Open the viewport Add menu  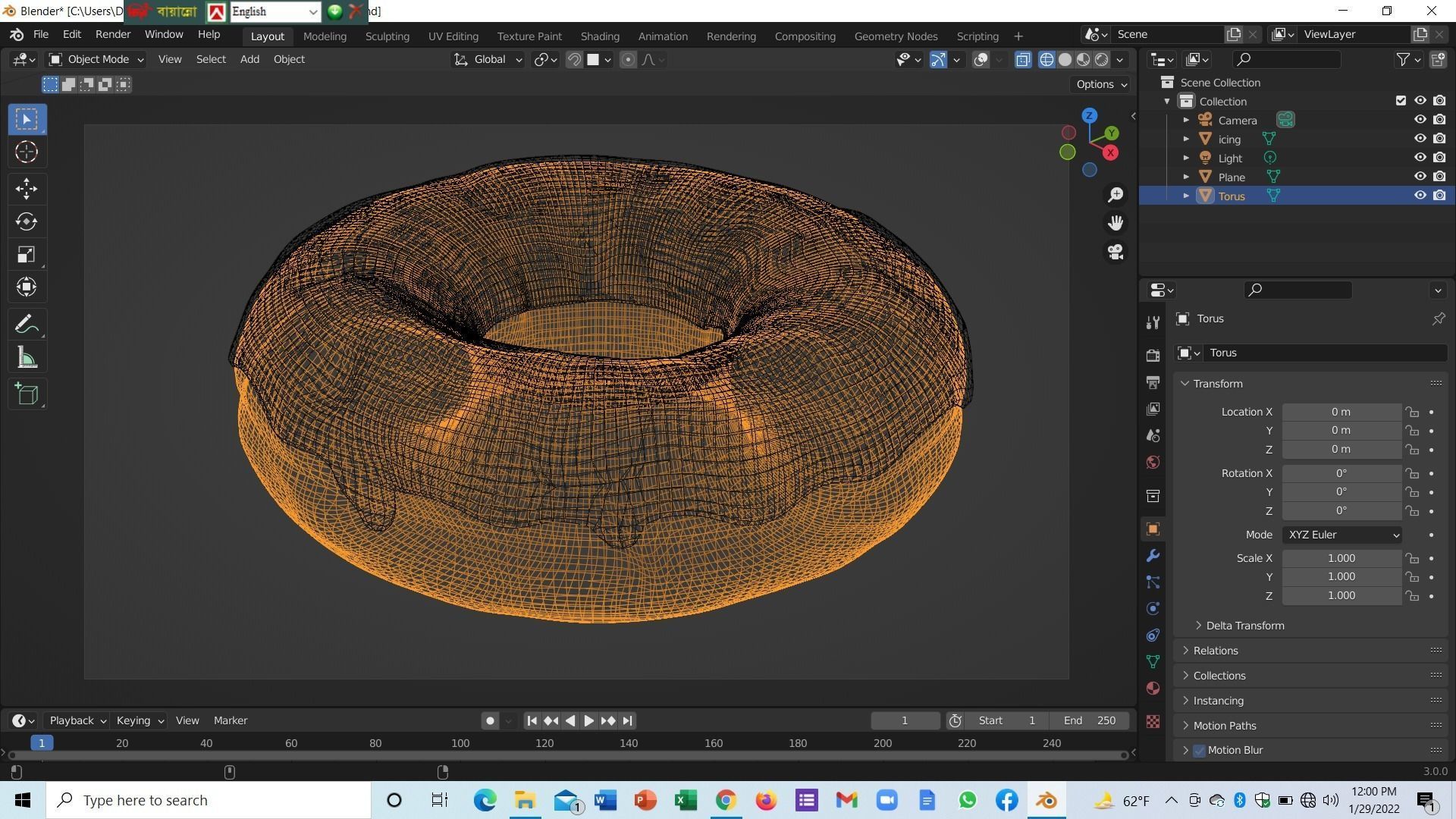249,59
